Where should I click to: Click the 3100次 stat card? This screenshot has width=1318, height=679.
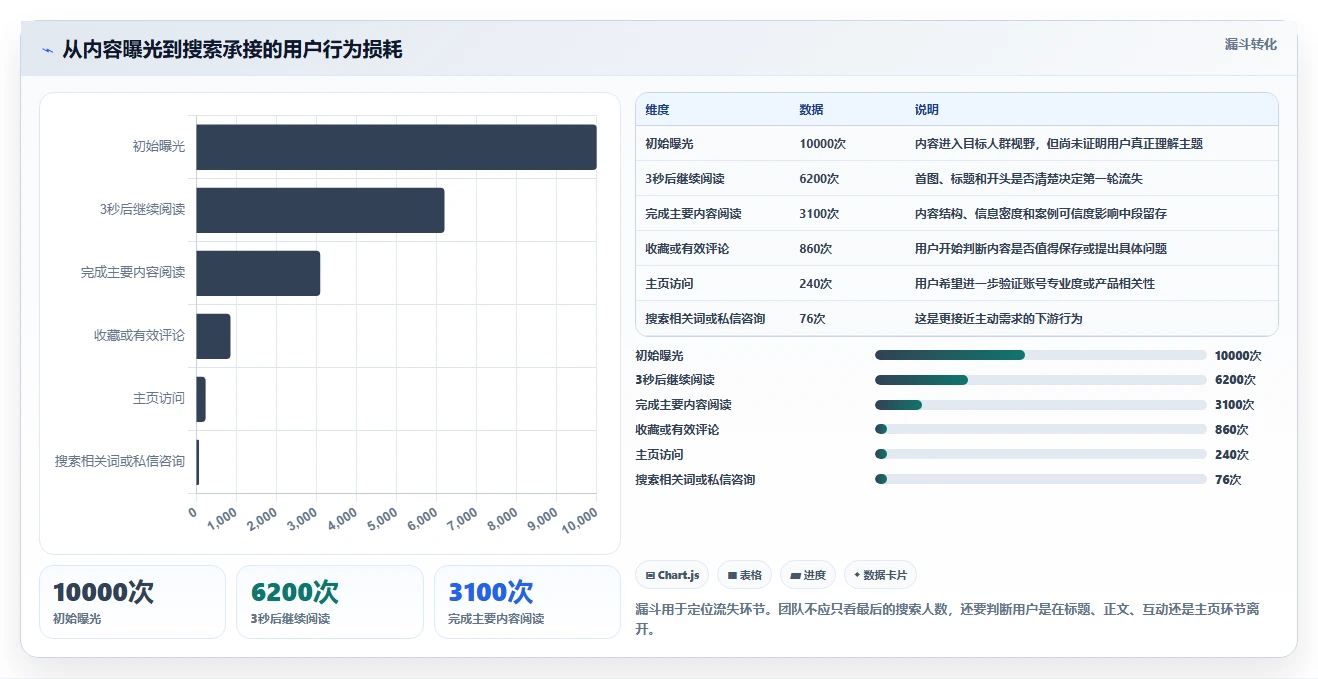pos(528,601)
